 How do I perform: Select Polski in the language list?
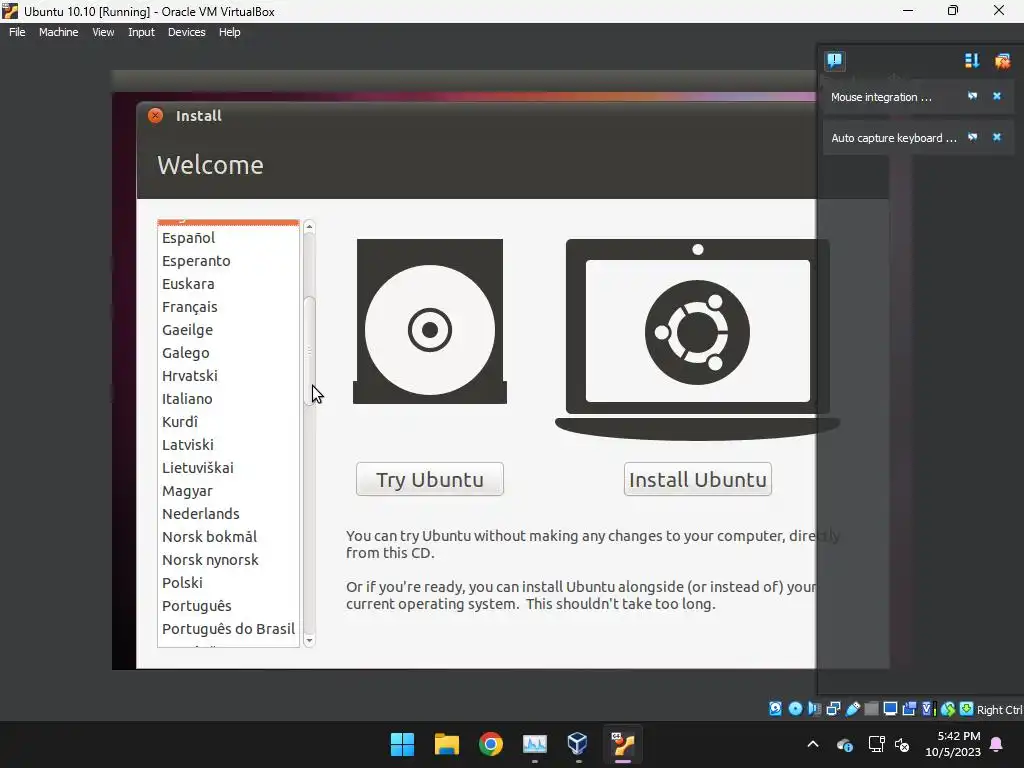(x=228, y=583)
